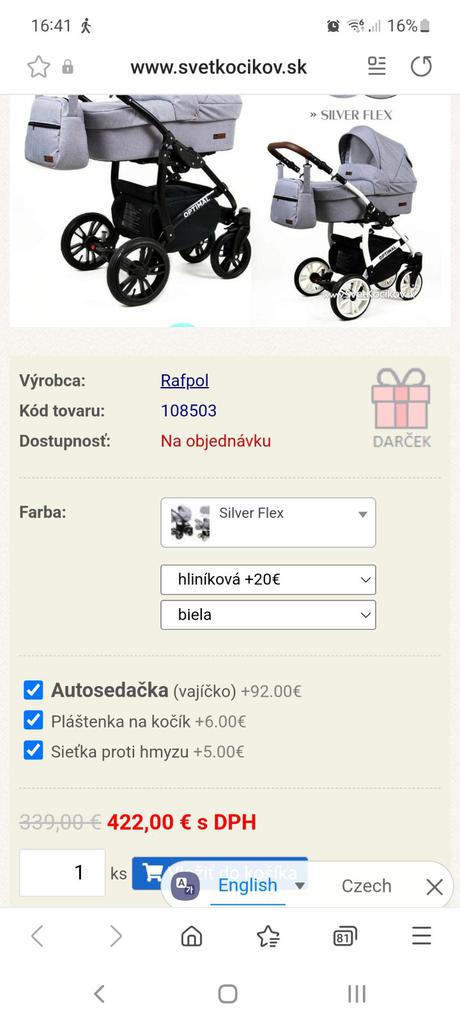The height and width of the screenshot is (1022, 460).
Task: Open browser home icon
Action: [x=191, y=937]
